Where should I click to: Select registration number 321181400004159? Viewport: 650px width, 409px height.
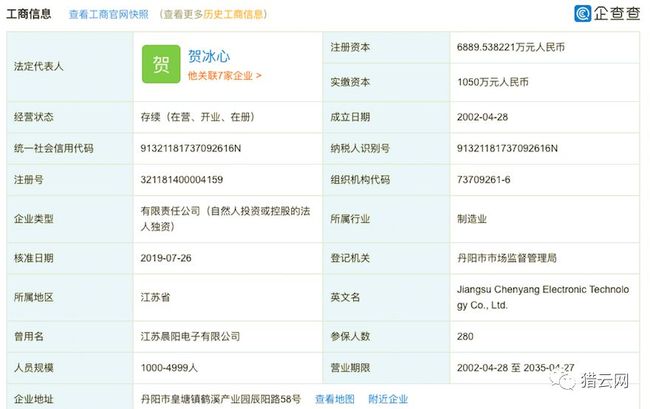(182, 179)
